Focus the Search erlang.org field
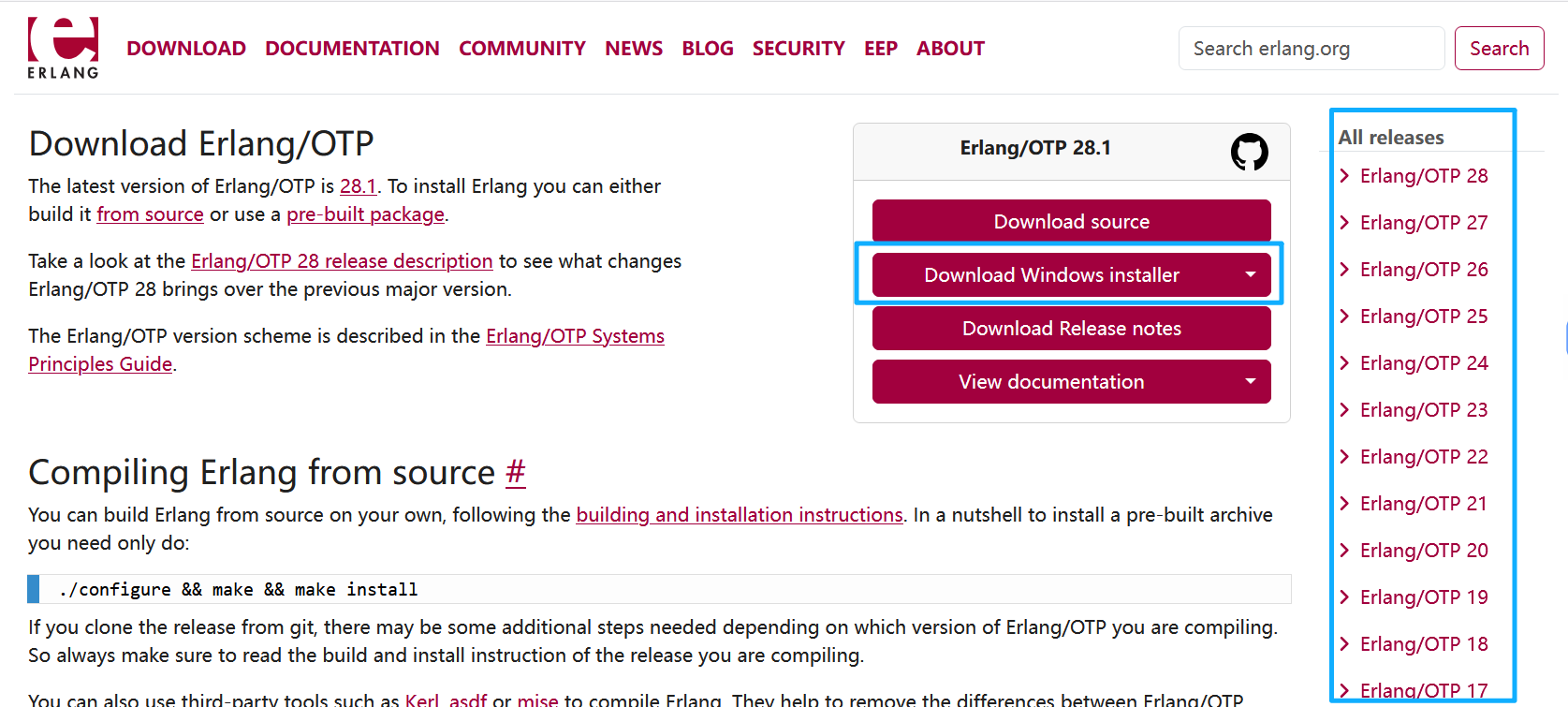The height and width of the screenshot is (707, 1568). click(1312, 49)
